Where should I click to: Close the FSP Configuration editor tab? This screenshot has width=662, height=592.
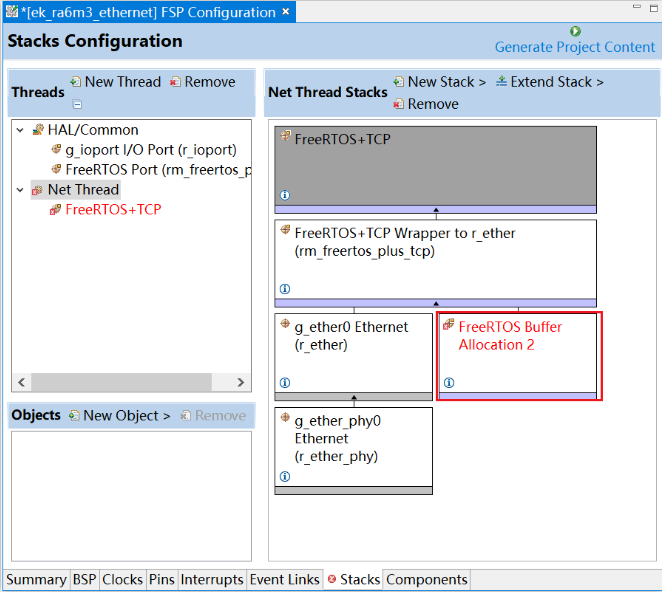pos(286,12)
